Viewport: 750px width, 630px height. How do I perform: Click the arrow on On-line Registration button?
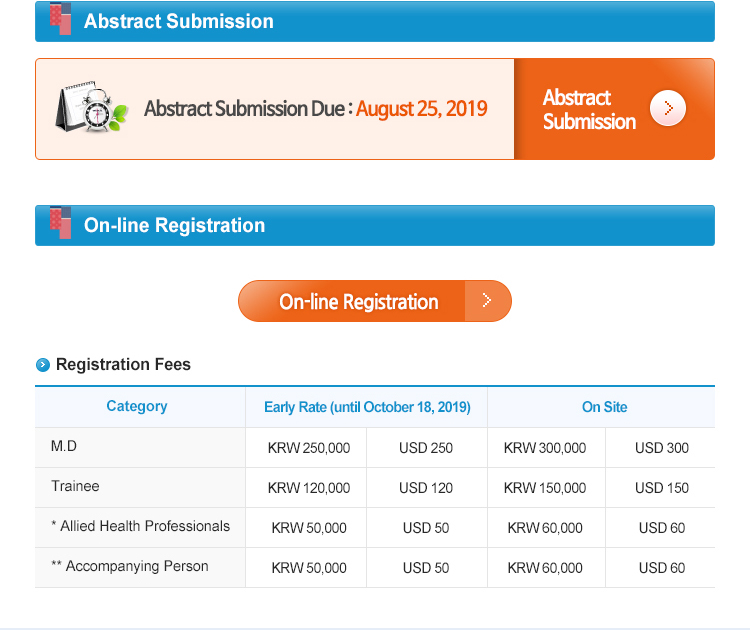487,300
